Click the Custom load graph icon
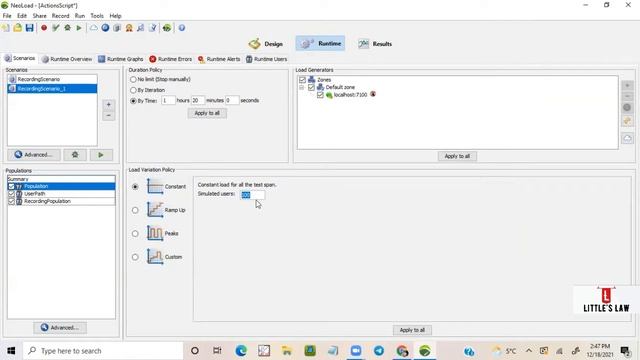 155,257
